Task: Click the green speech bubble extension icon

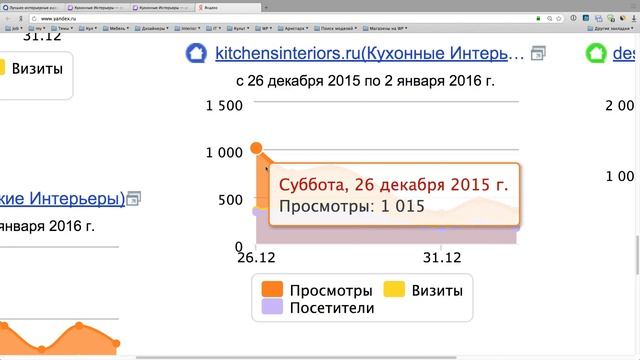Action: click(x=611, y=18)
